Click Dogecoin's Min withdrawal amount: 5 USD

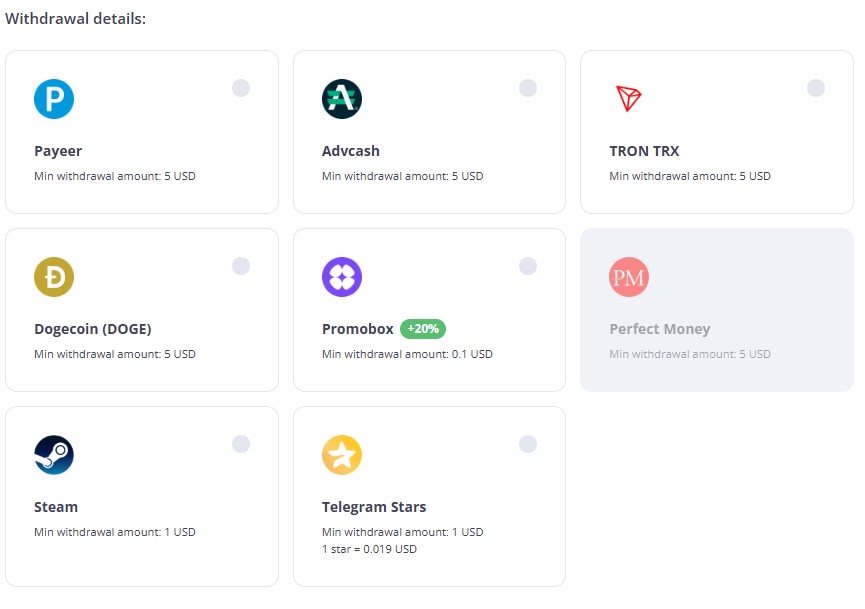point(115,354)
